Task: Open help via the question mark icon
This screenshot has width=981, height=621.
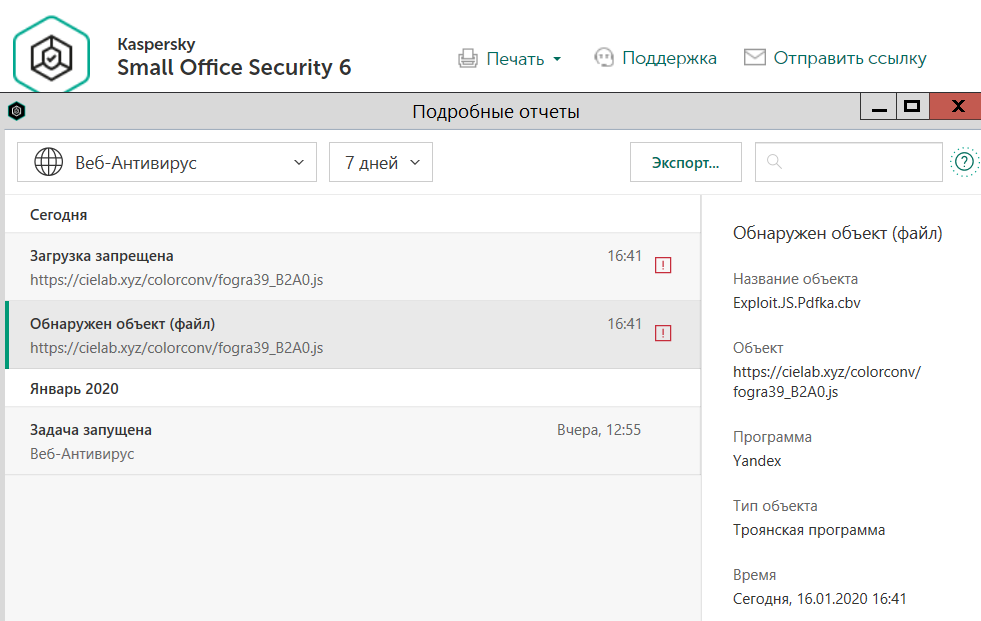Action: [964, 161]
